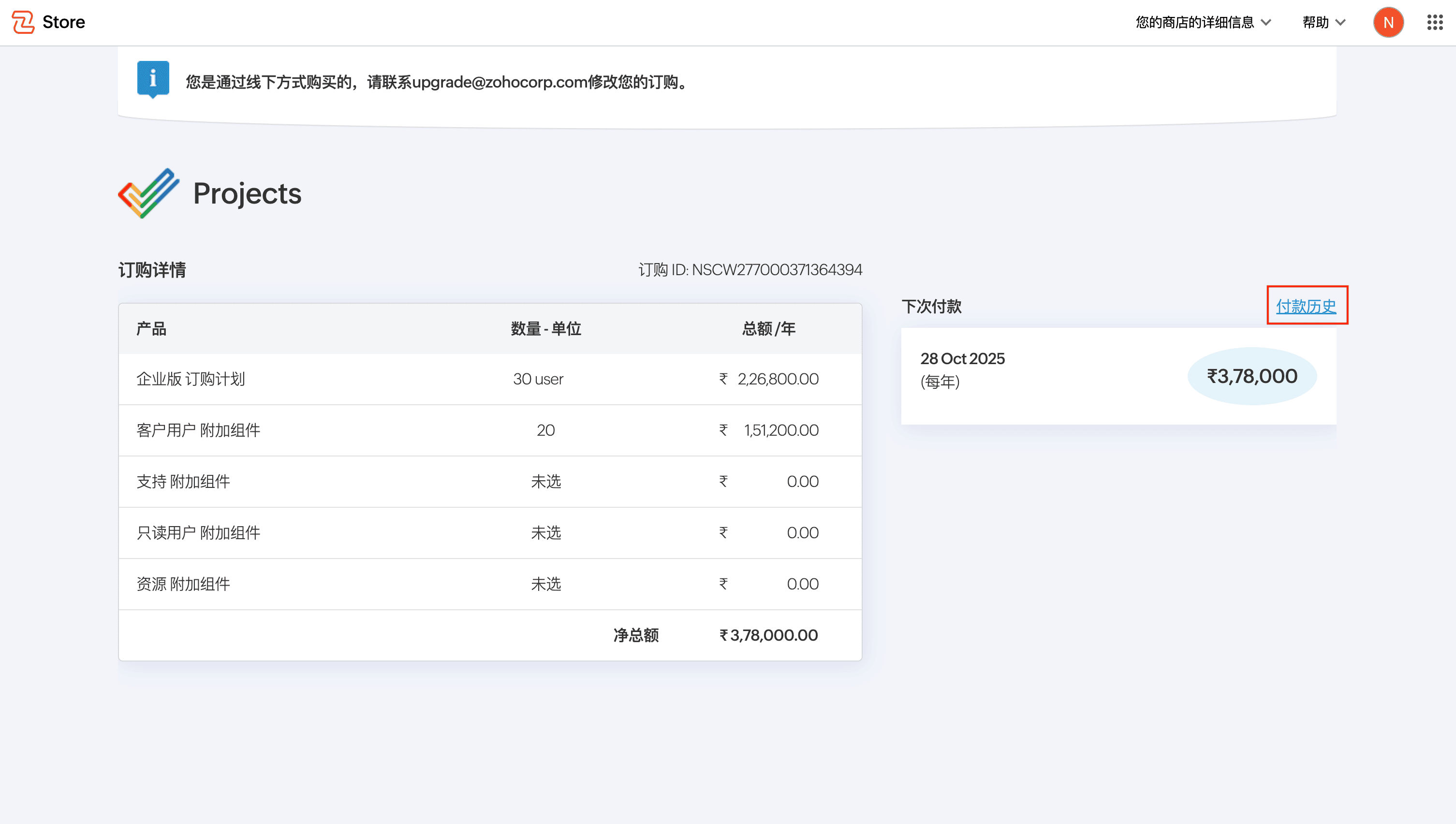Click chevron arrow beside 帮助

[1340, 22]
